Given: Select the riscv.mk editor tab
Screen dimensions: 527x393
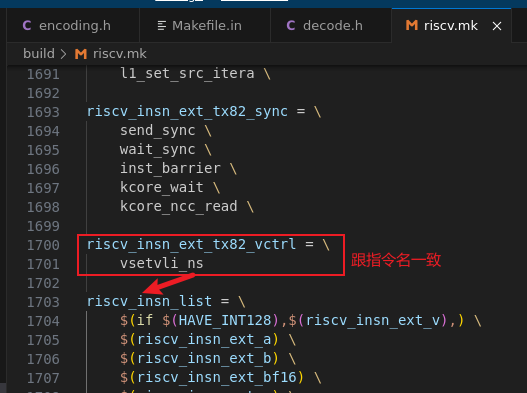Looking at the screenshot, I should pyautogui.click(x=450, y=26).
